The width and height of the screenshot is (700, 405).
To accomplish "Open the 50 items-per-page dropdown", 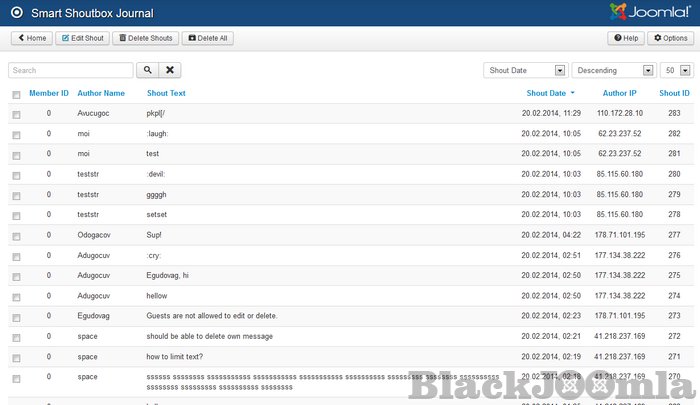I will pyautogui.click(x=677, y=71).
